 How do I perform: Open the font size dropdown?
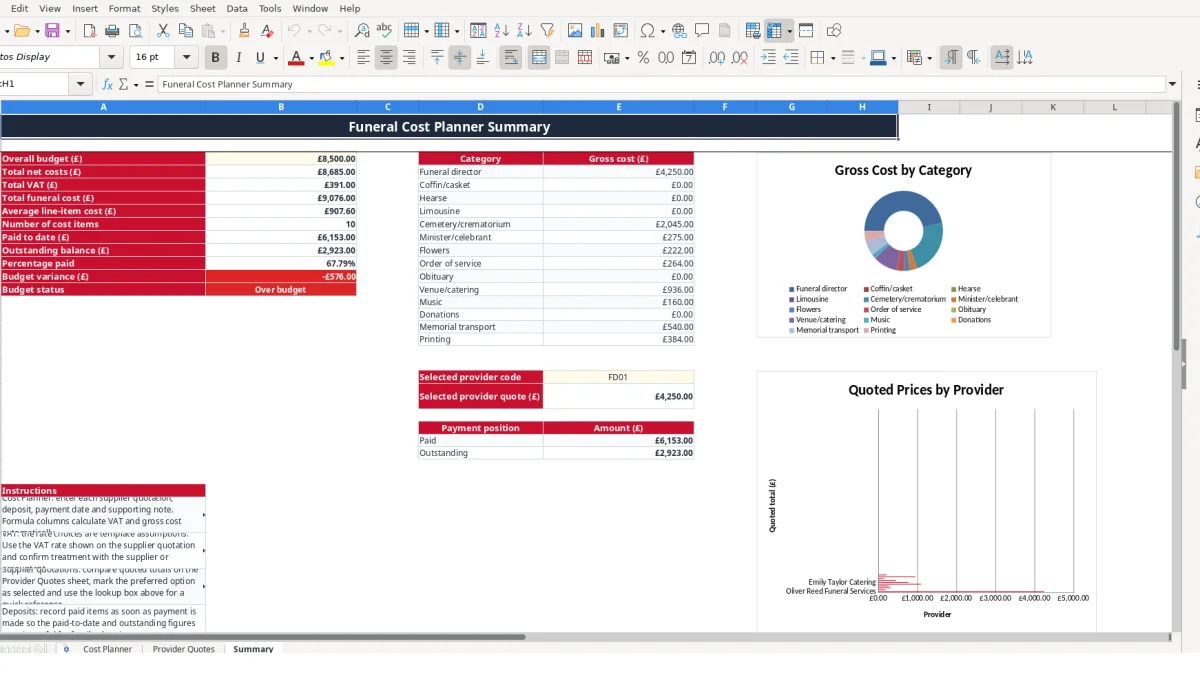click(x=187, y=58)
